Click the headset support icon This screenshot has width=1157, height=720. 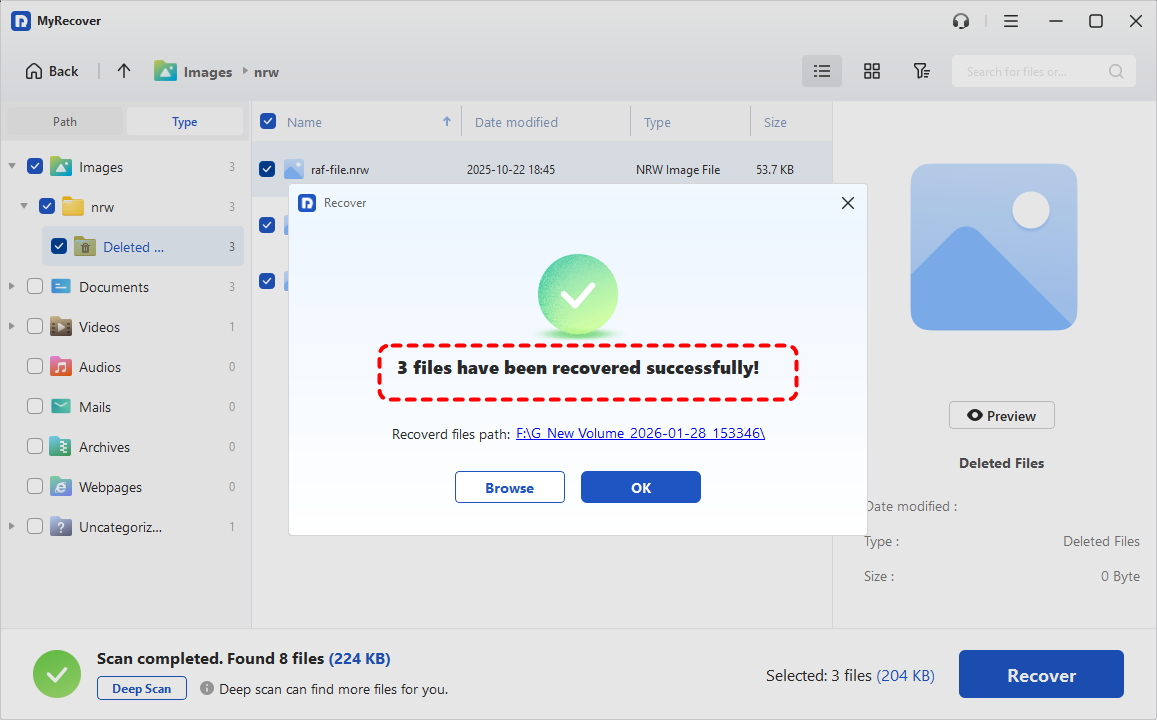pyautogui.click(x=961, y=21)
